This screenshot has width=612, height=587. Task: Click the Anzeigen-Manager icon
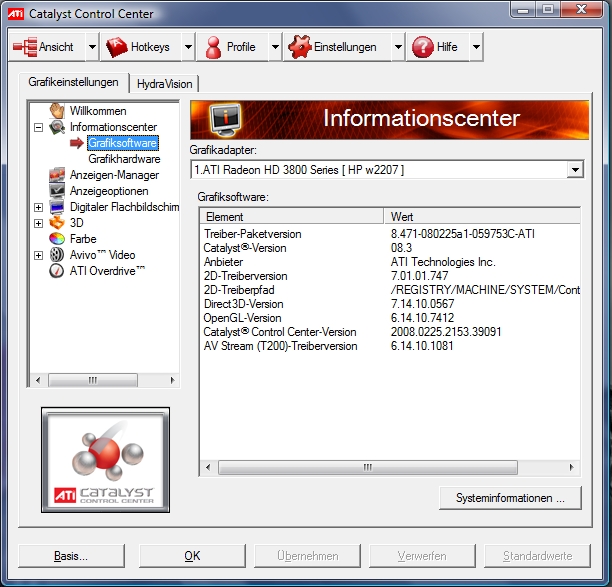57,175
